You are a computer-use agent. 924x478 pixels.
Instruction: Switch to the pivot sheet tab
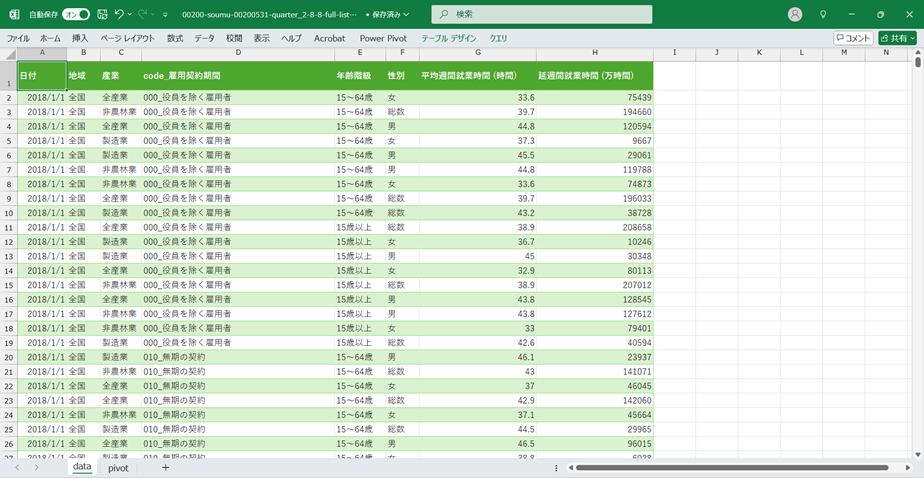coord(118,468)
